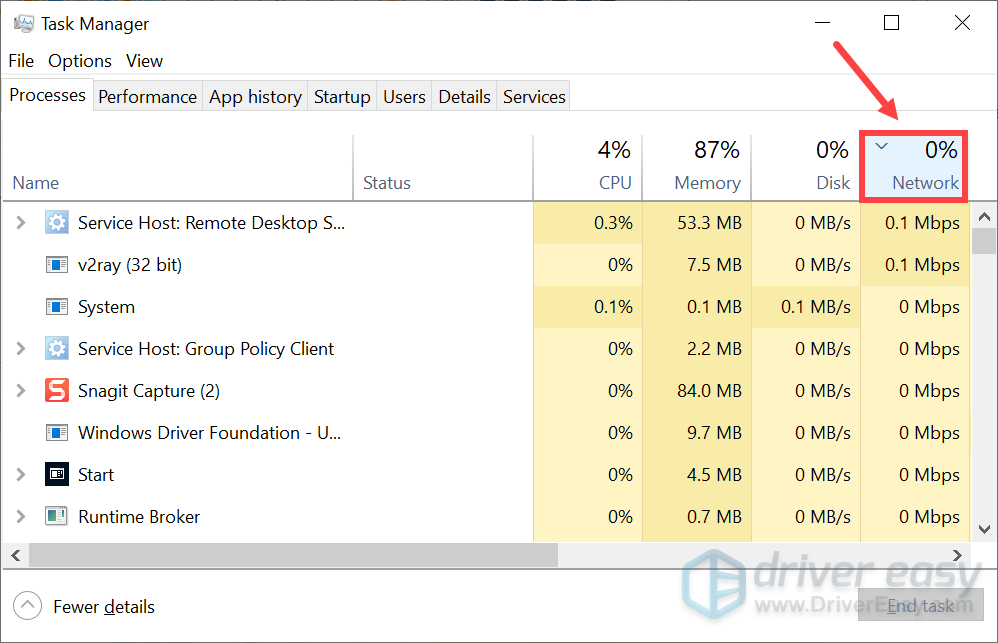This screenshot has width=998, height=643.
Task: Click the Task Manager title bar icon
Action: (24, 24)
